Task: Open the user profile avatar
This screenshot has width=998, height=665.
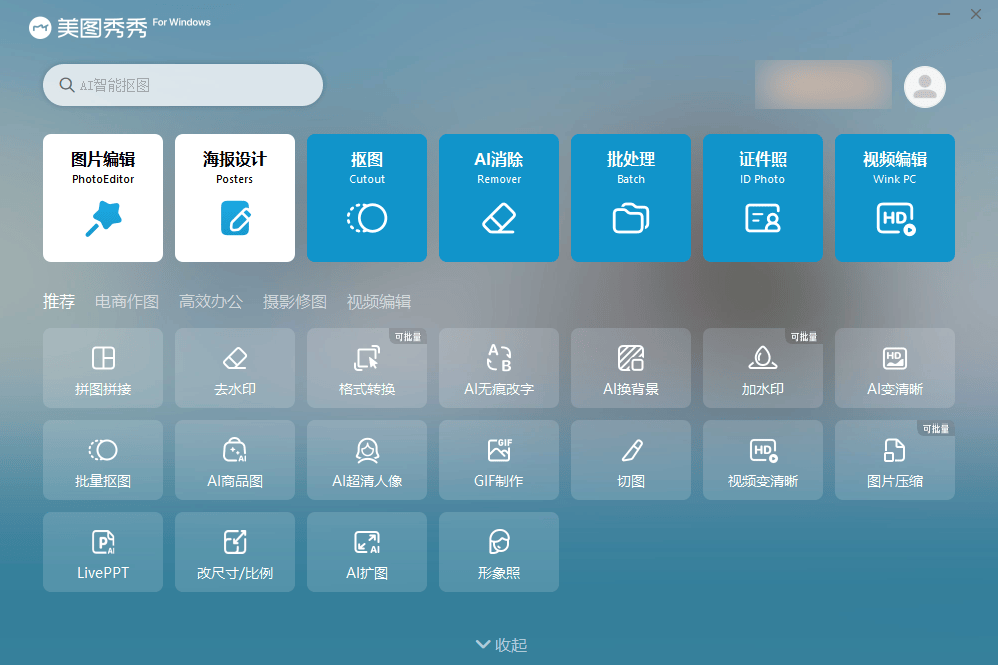Action: [925, 86]
